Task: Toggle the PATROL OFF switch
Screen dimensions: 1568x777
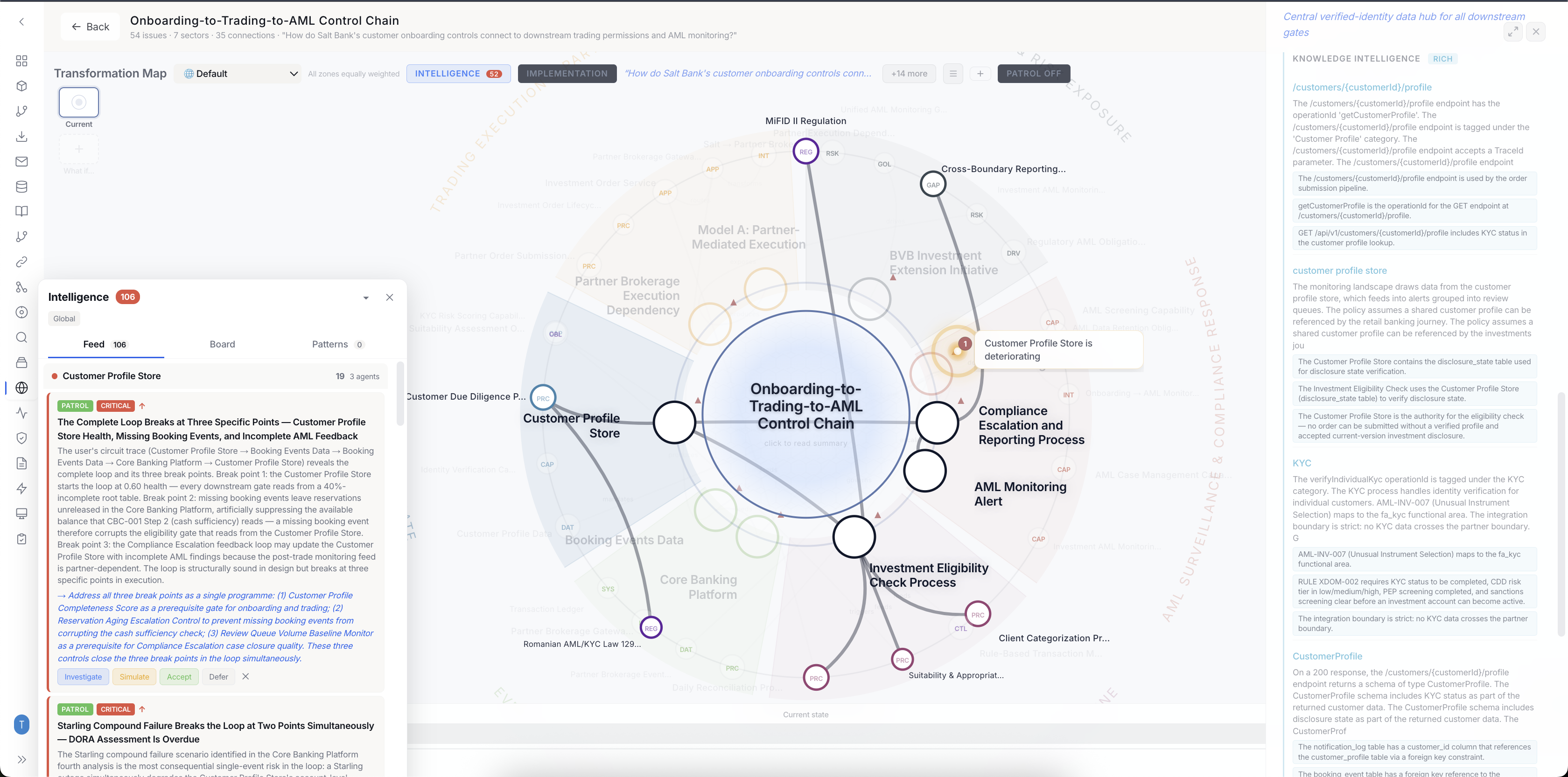Action: (x=1034, y=73)
